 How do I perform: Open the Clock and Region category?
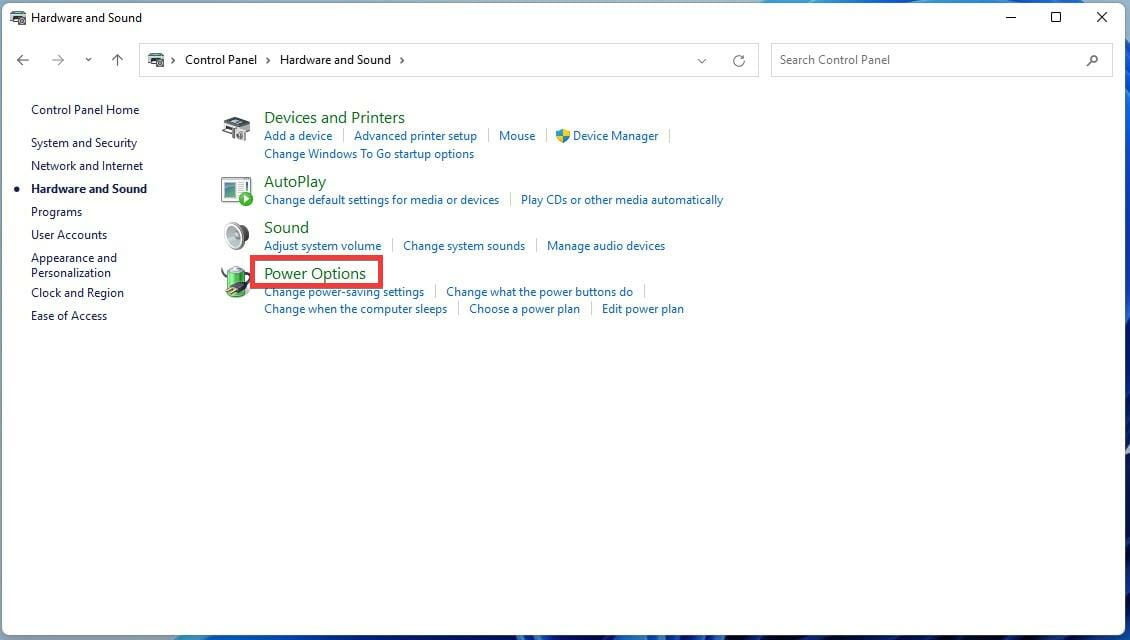coord(77,293)
